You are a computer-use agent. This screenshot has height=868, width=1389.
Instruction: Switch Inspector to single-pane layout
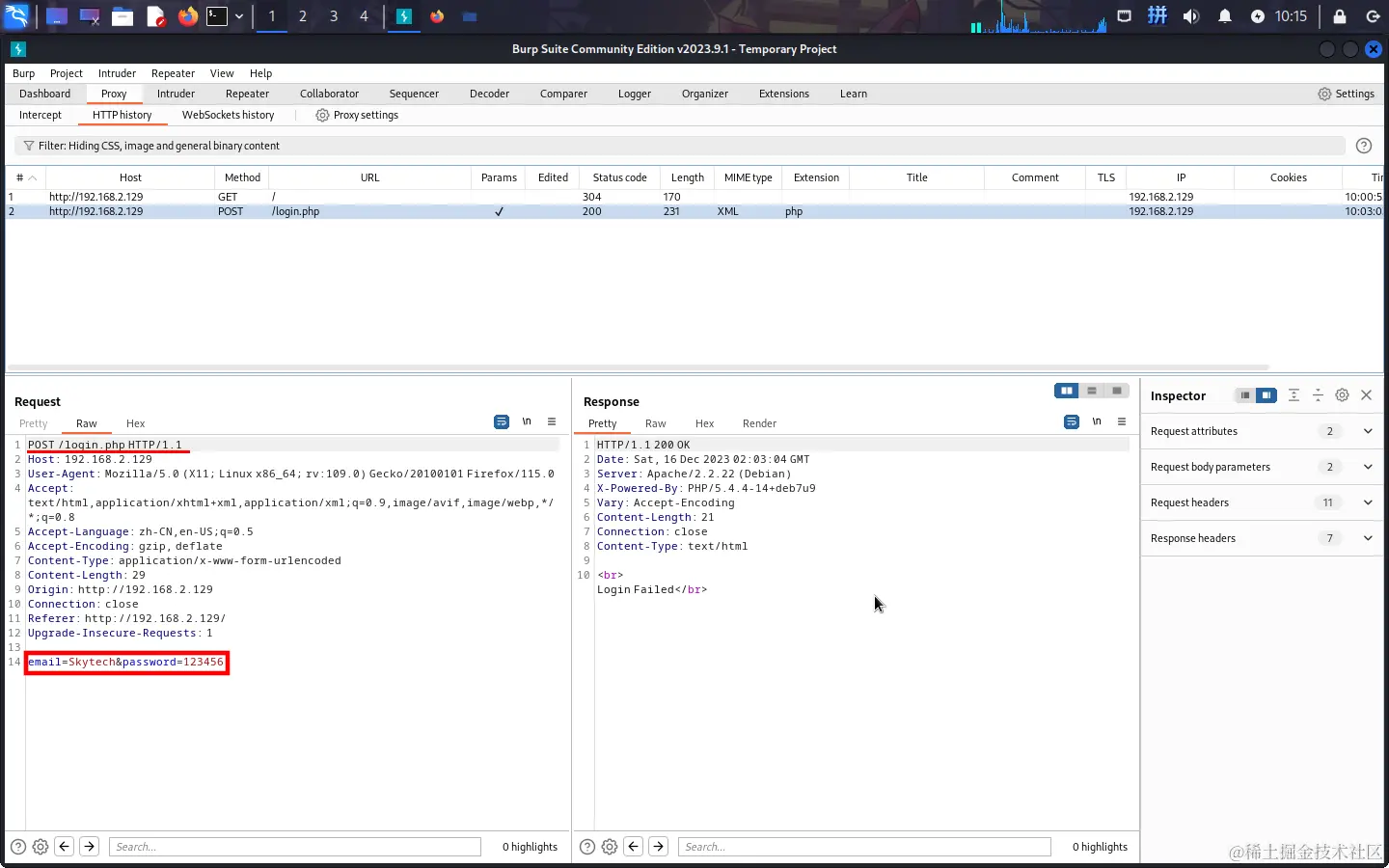pos(1245,395)
